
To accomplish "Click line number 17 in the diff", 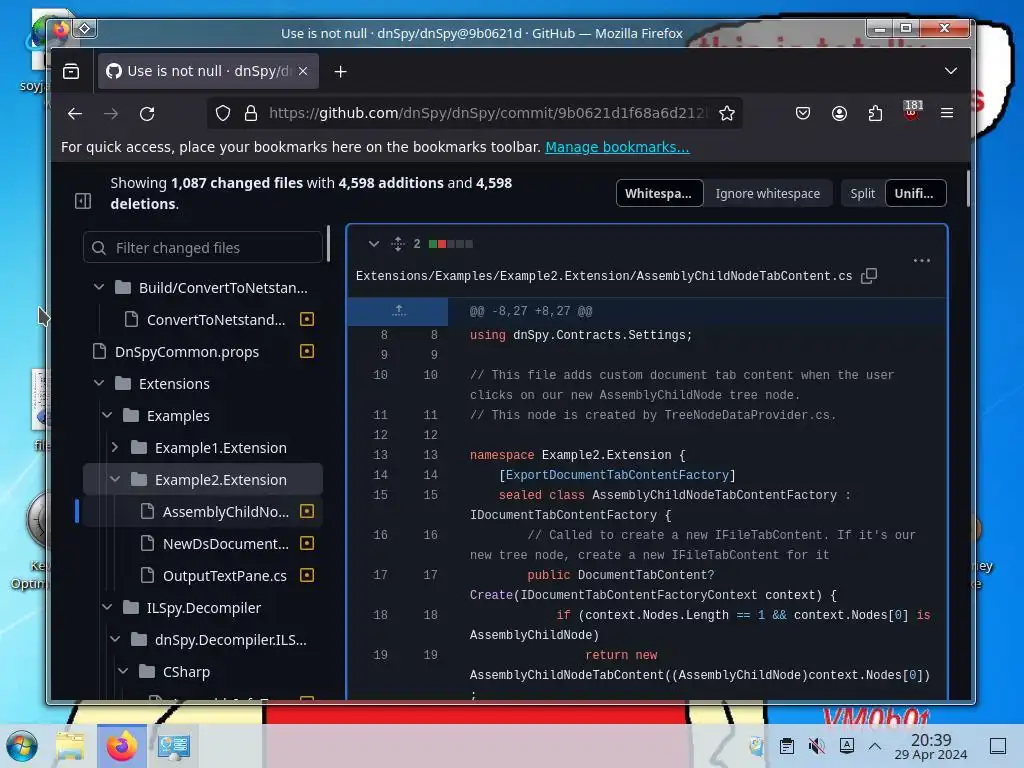I will pyautogui.click(x=430, y=575).
